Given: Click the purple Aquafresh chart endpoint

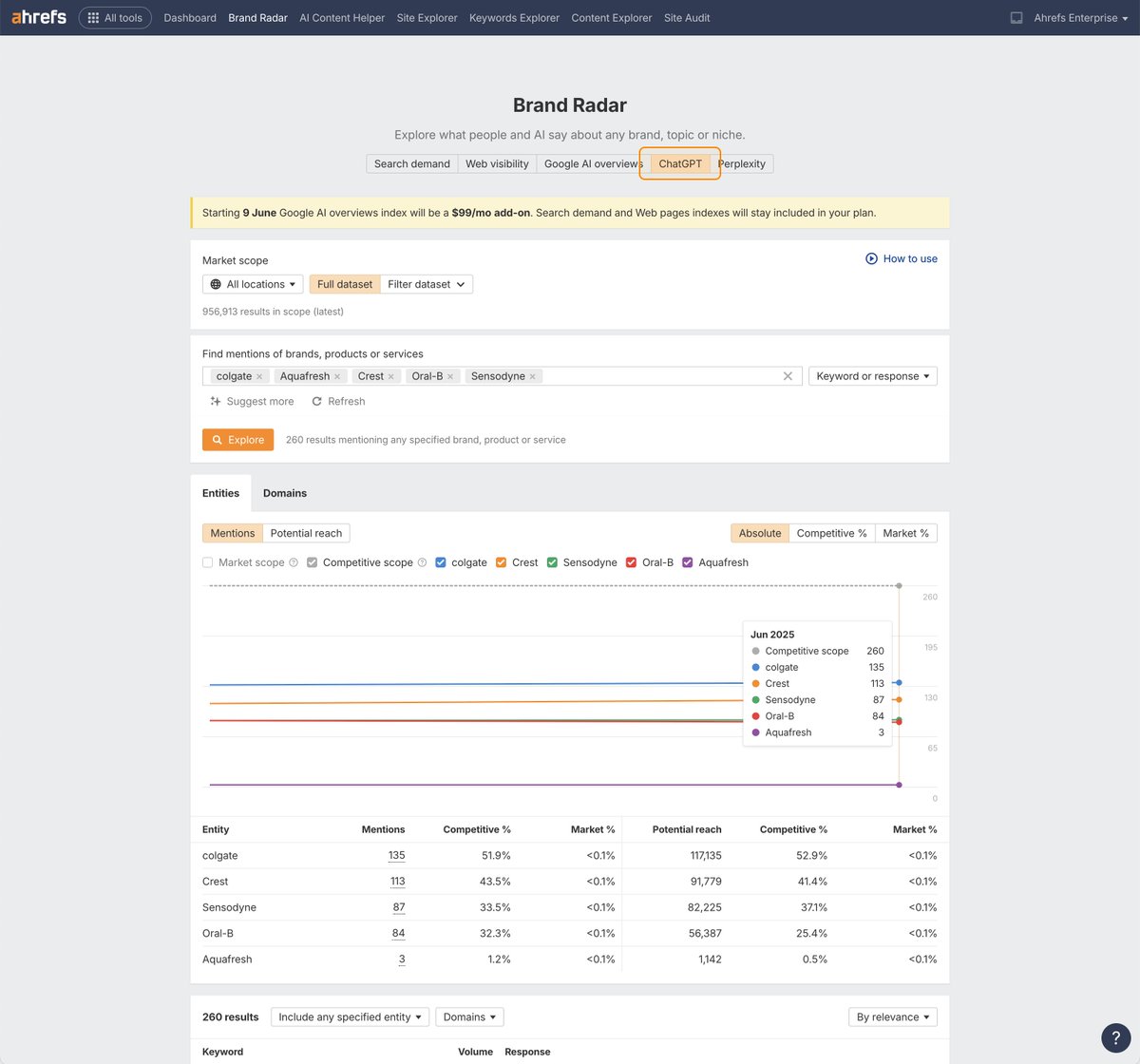Looking at the screenshot, I should 899,785.
